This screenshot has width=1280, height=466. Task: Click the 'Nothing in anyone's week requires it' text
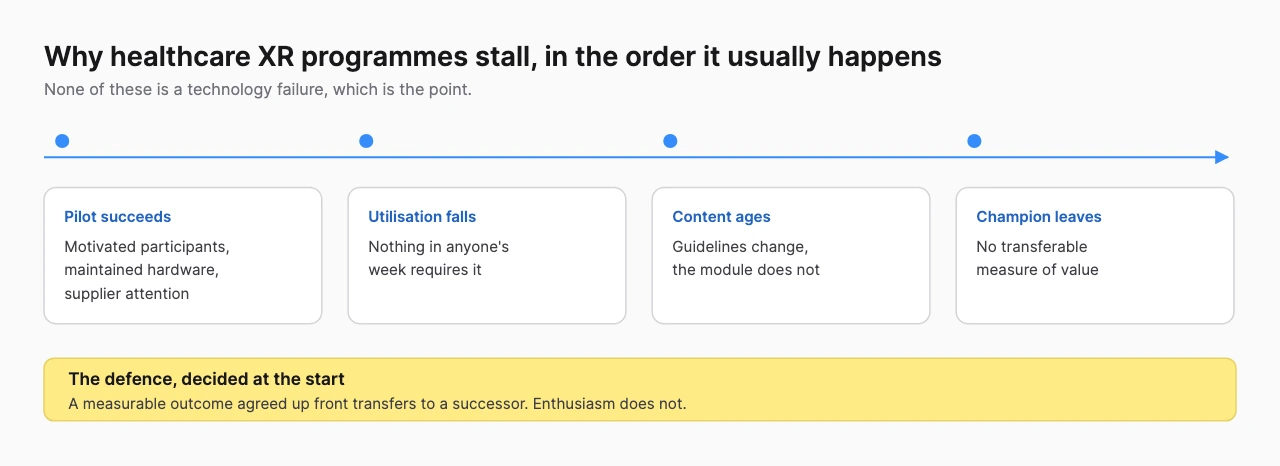point(439,258)
